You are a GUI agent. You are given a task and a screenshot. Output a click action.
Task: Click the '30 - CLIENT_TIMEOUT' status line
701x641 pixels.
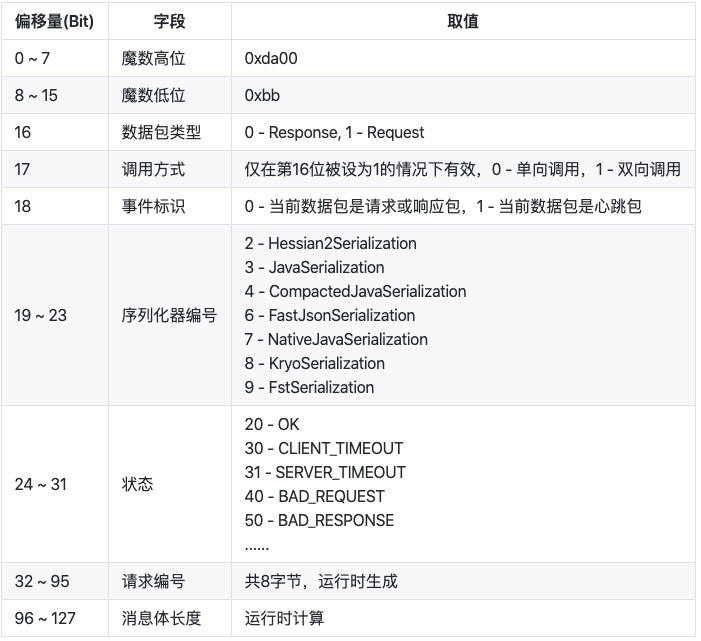[x=323, y=448]
